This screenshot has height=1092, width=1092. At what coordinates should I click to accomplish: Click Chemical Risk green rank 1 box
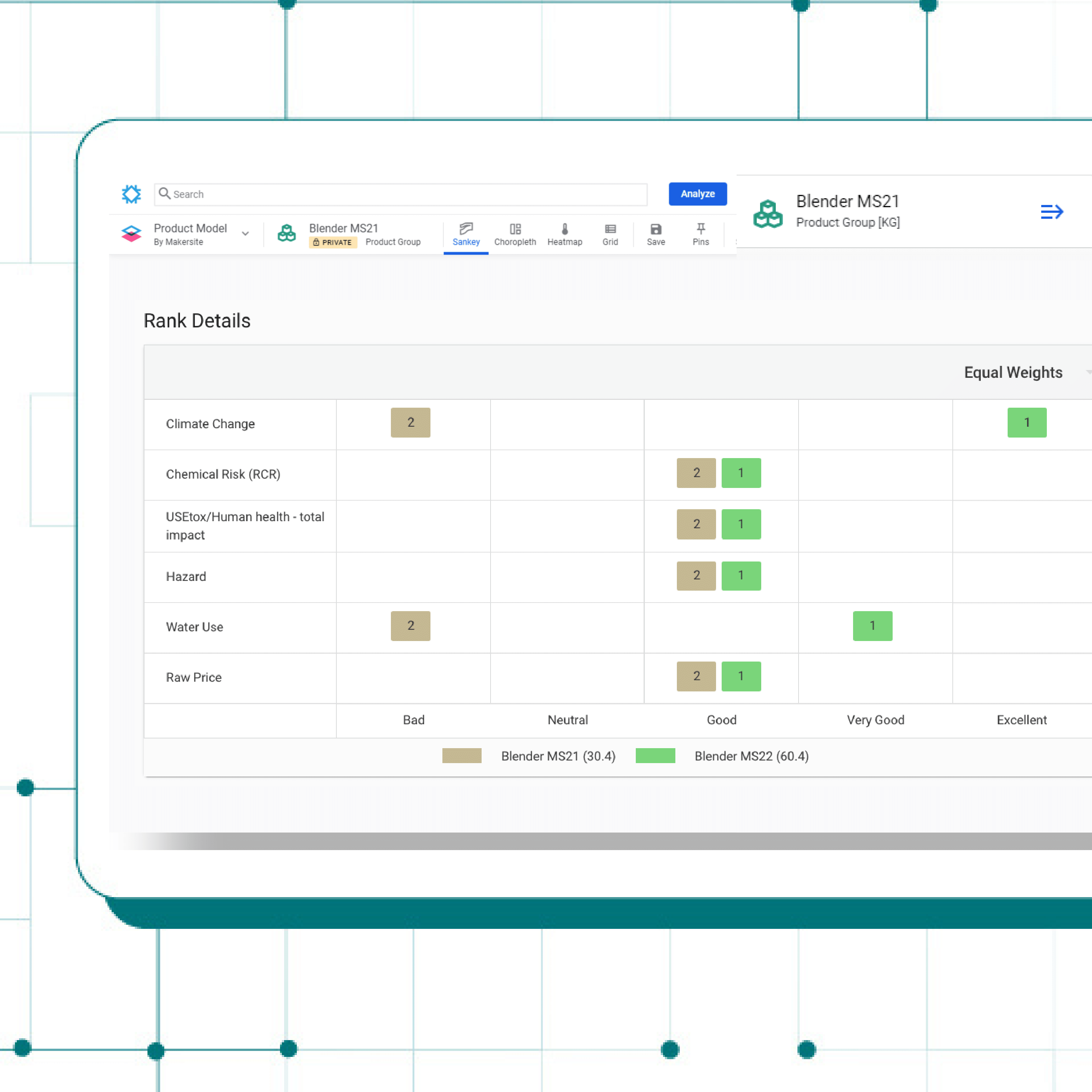pyautogui.click(x=741, y=473)
